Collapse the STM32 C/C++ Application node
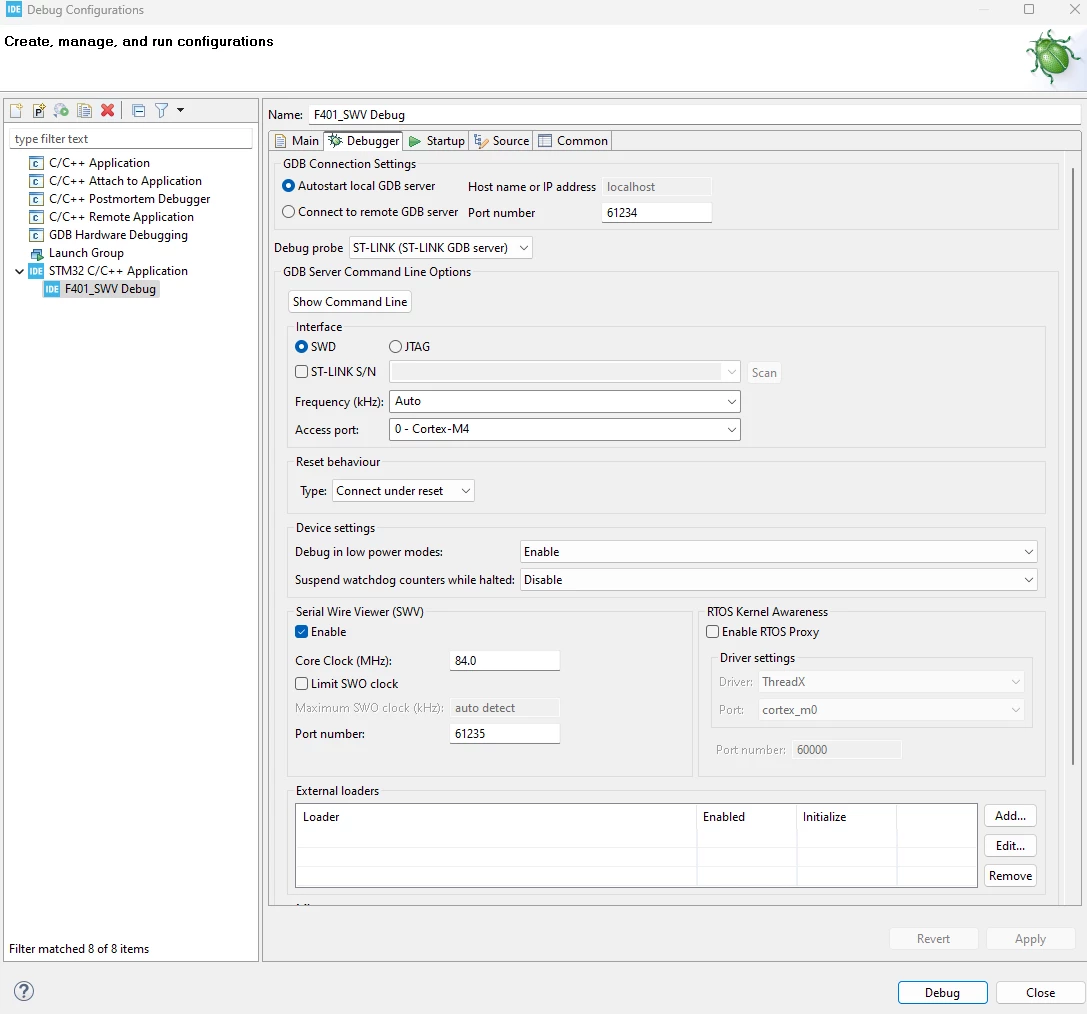The width and height of the screenshot is (1087, 1014). (19, 272)
